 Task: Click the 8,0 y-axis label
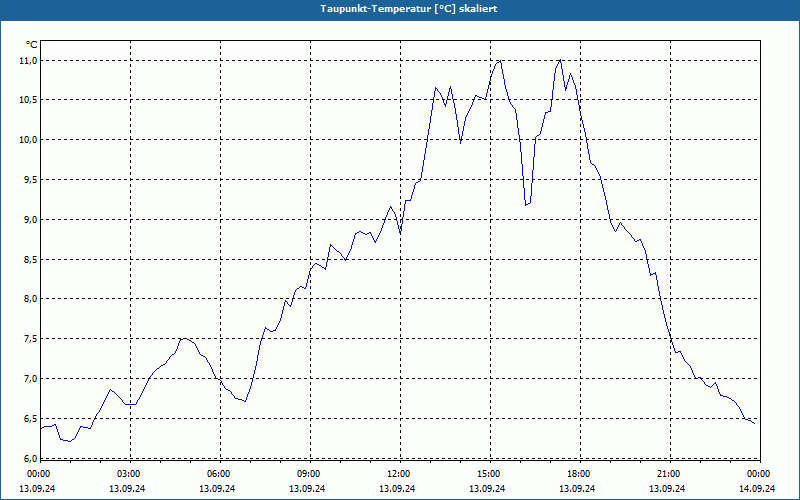31,298
